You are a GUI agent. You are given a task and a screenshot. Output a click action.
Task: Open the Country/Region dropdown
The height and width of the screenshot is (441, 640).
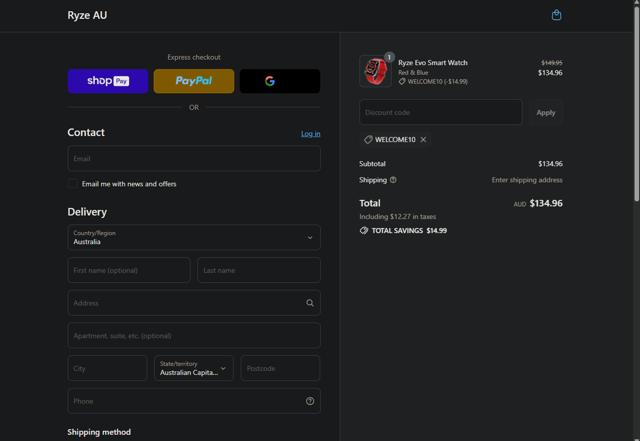[x=194, y=237]
